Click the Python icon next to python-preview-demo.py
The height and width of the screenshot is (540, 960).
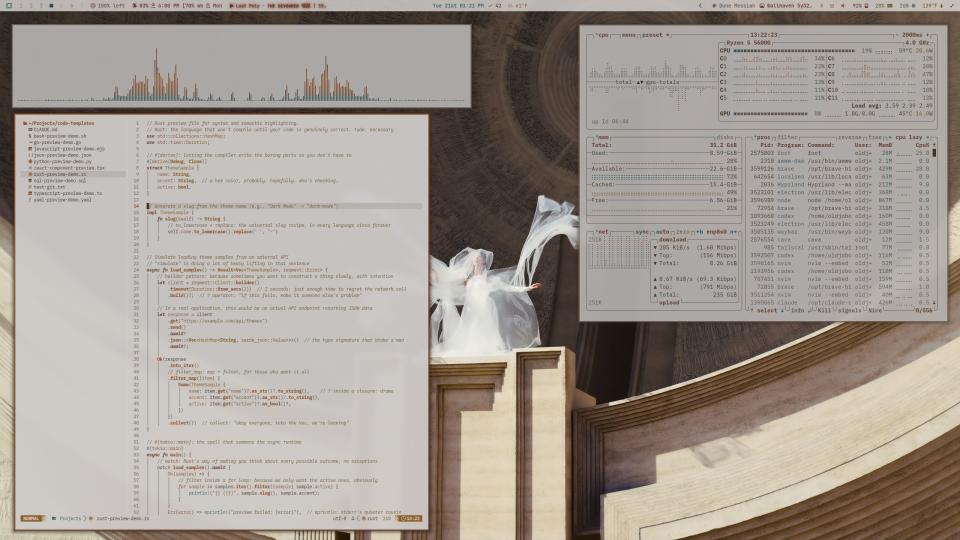tap(30, 162)
